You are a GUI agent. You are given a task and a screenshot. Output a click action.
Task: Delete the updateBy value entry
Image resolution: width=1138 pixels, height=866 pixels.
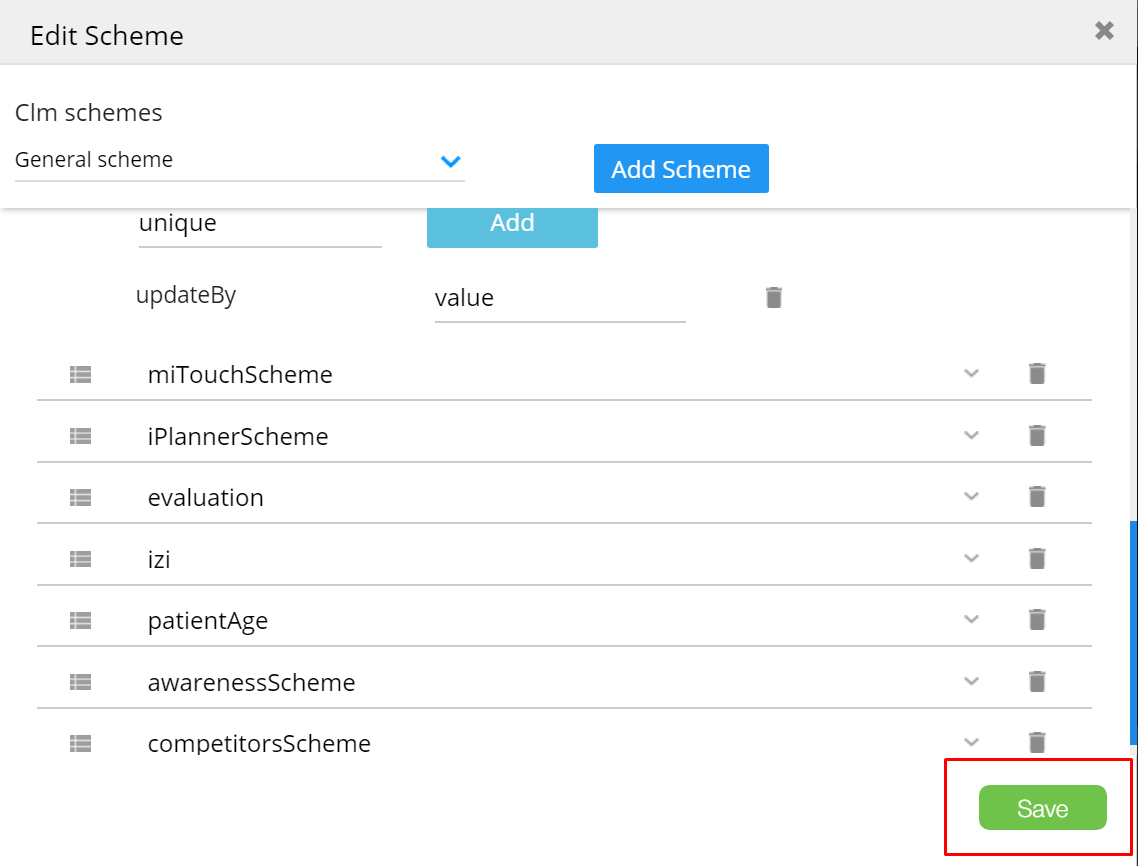pyautogui.click(x=774, y=298)
